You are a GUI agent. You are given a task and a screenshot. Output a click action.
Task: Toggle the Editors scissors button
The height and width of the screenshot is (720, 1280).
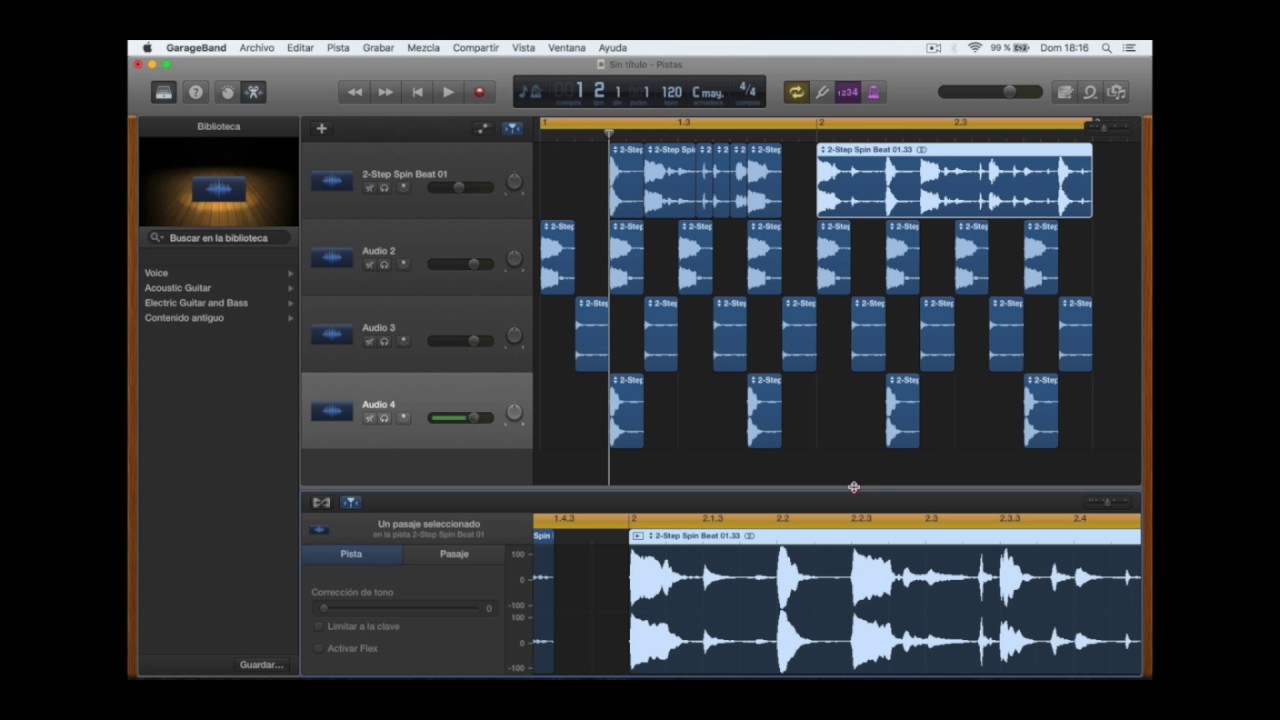pyautogui.click(x=253, y=92)
